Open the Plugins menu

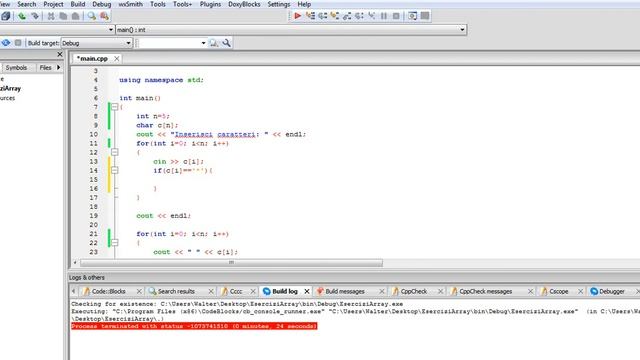tap(210, 4)
